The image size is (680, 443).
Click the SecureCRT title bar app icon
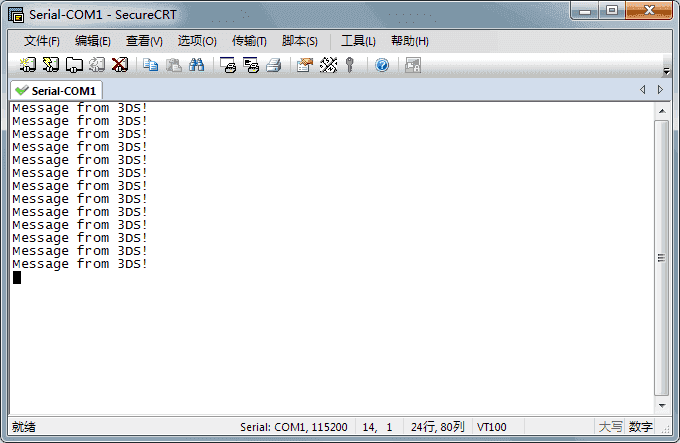tap(16, 15)
